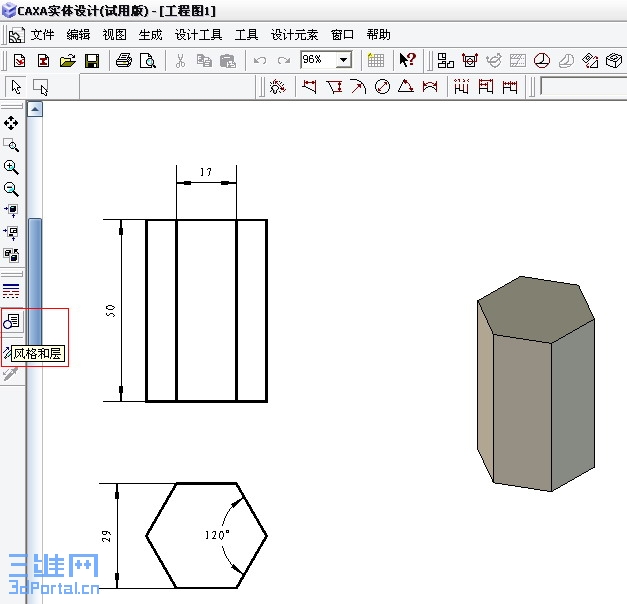Click the vertical scrollbar up arrow
Viewport: 627px width, 604px height.
tap(35, 109)
